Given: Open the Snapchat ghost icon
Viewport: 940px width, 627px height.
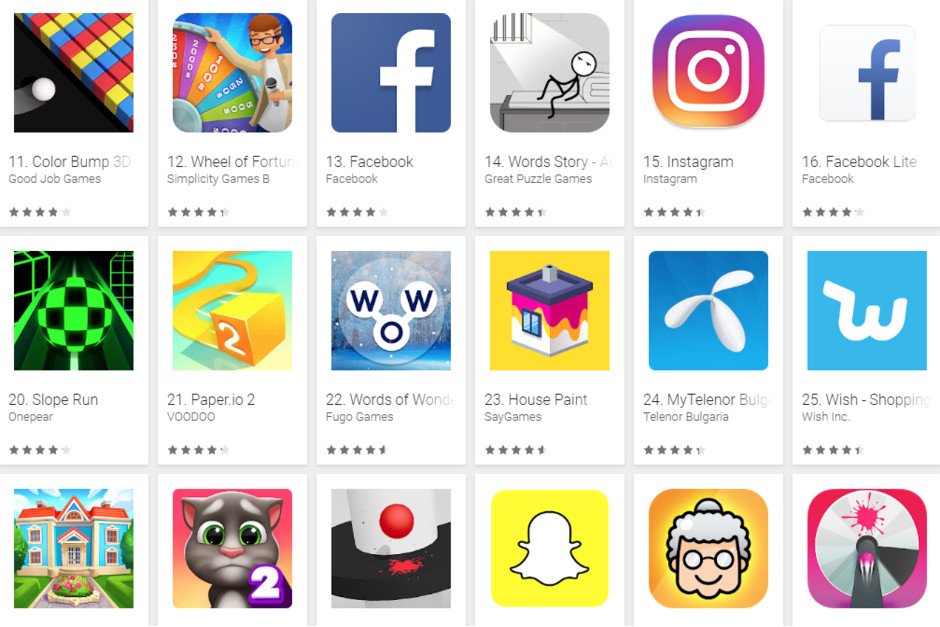Looking at the screenshot, I should click(550, 548).
